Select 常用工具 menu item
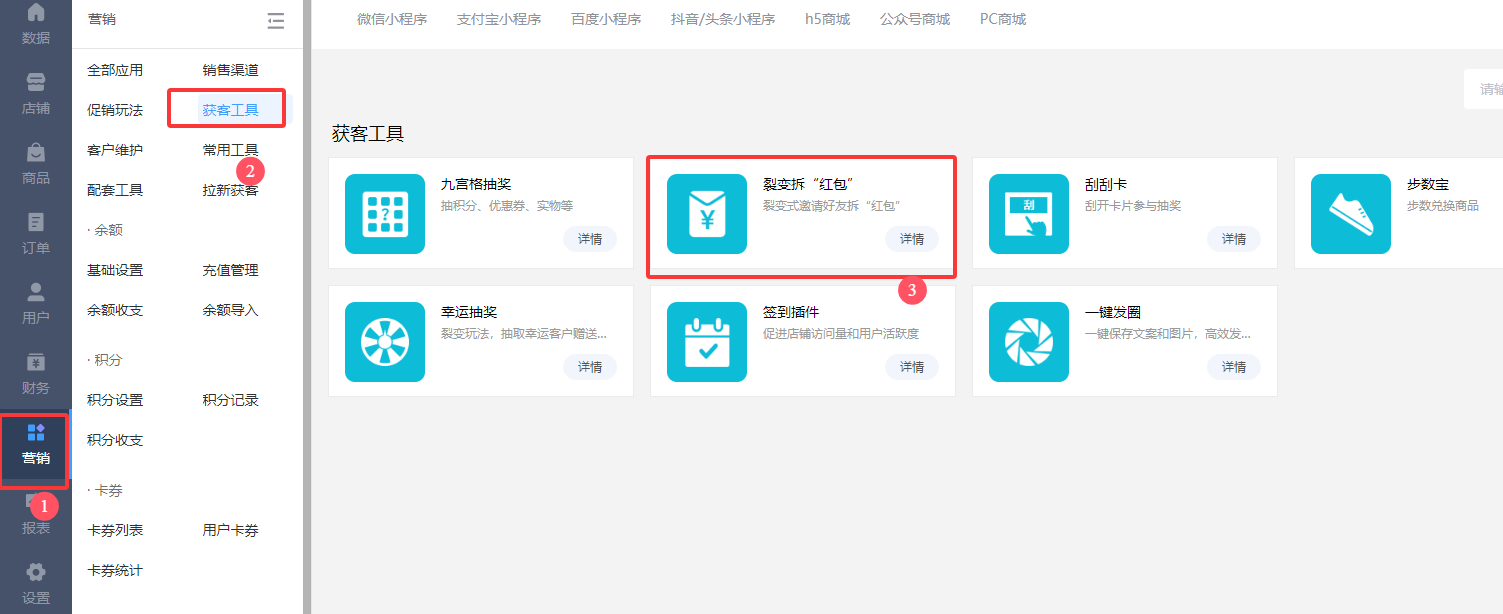Screen dimensions: 1503x614 coord(230,150)
